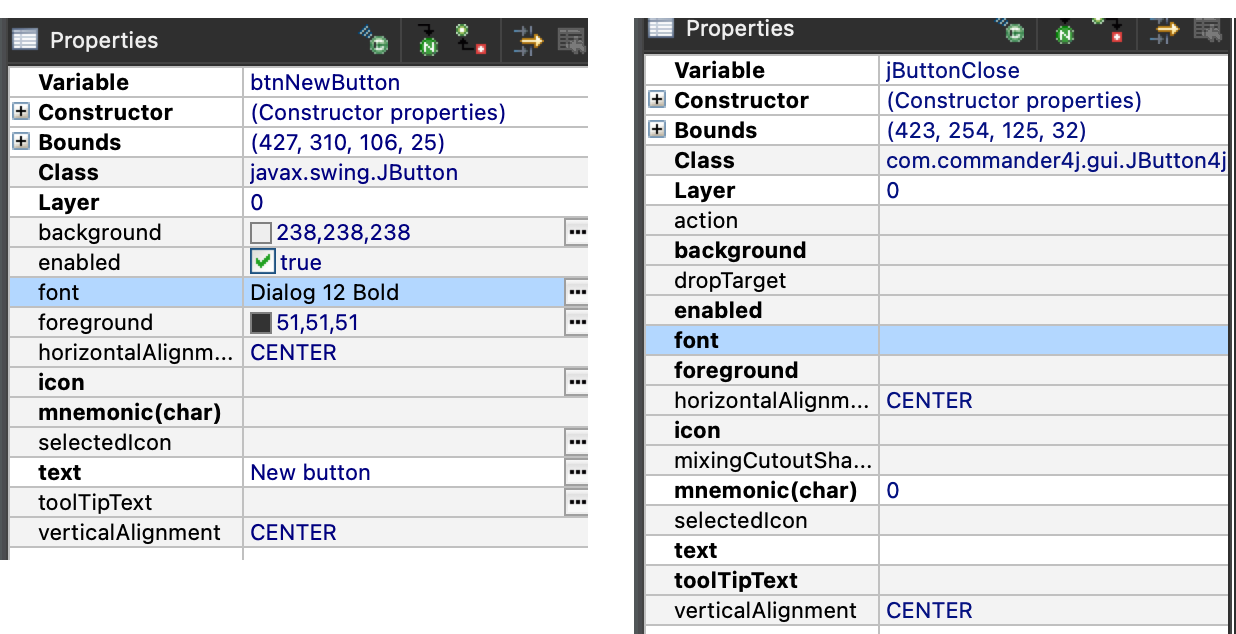Click Layer value 0 in jButtonClose panel
The width and height of the screenshot is (1236, 634).
tap(893, 190)
